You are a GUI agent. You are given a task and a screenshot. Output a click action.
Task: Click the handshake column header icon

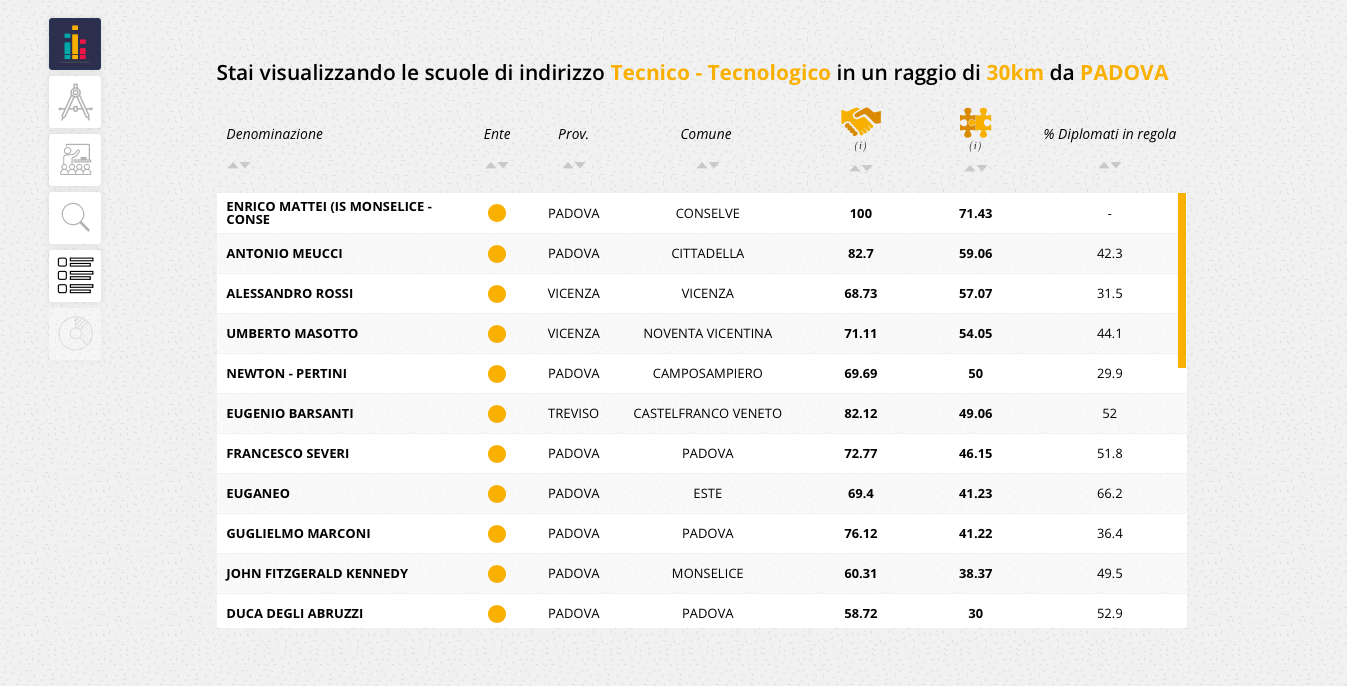click(x=861, y=122)
